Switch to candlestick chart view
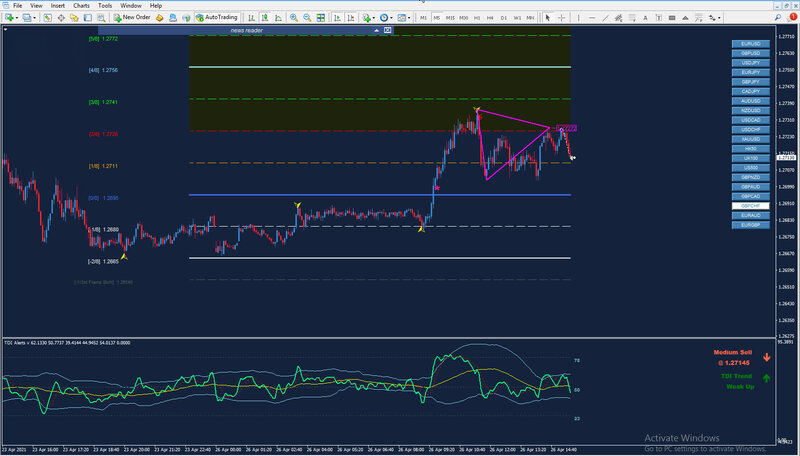 click(265, 18)
